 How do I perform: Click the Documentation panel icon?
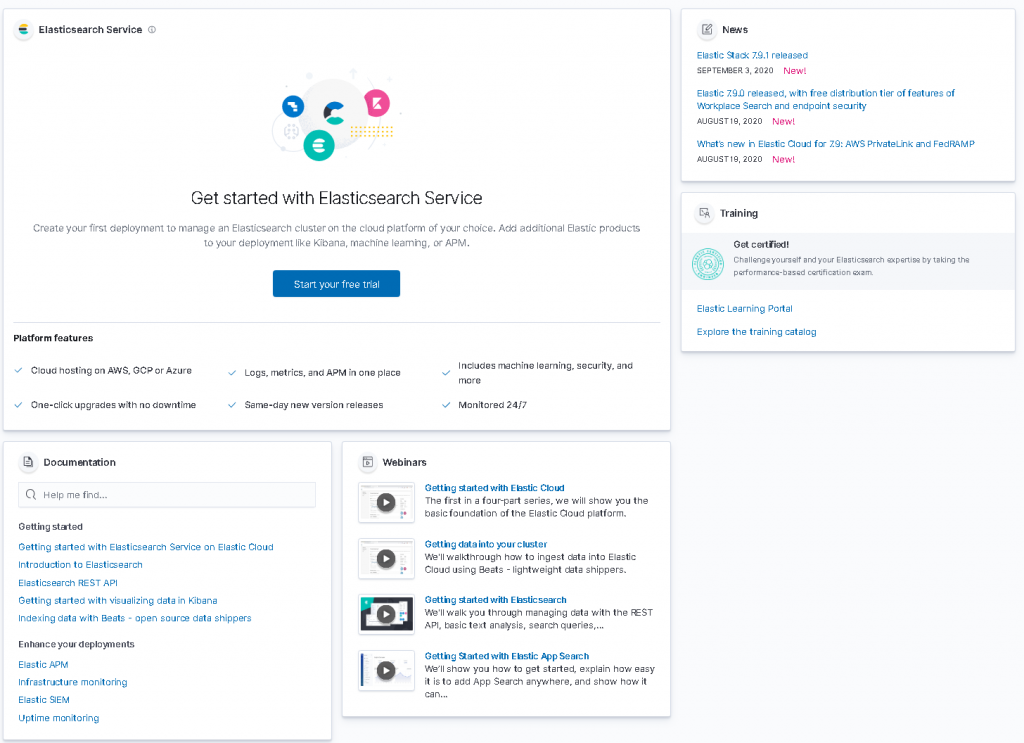point(28,462)
